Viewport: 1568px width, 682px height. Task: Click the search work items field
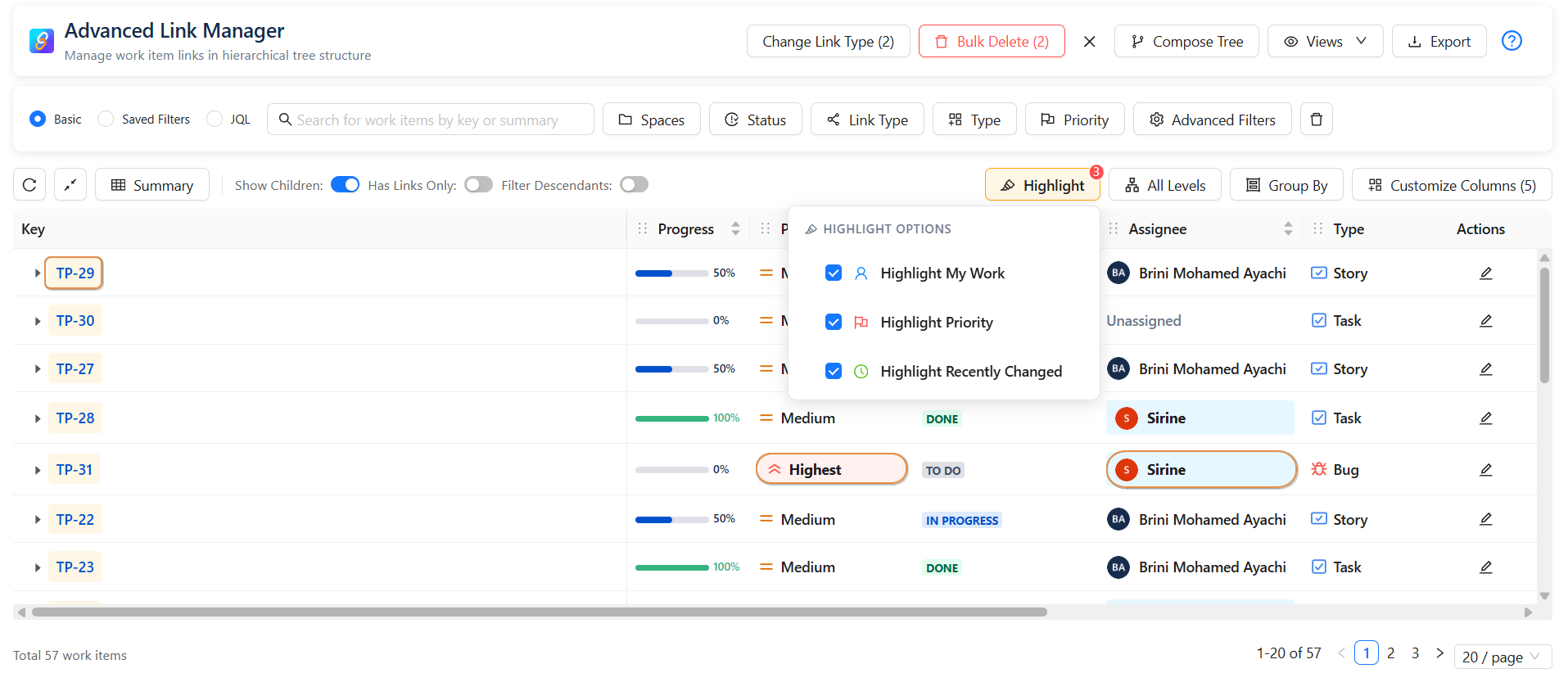coord(431,120)
